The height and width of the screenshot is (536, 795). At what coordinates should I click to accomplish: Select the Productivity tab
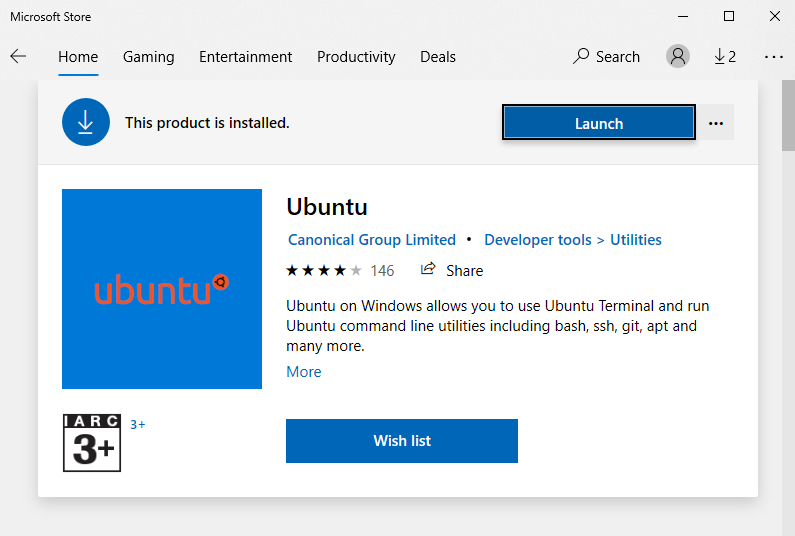[356, 57]
